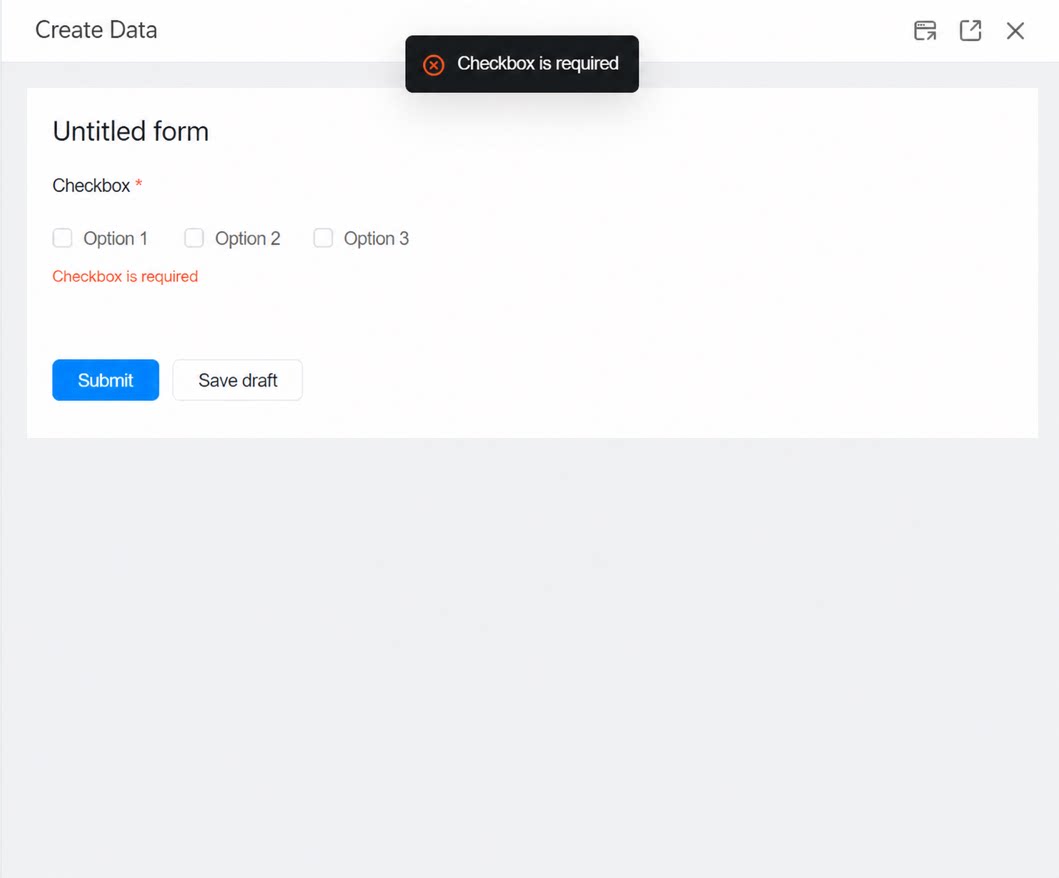
Task: Check the Option 1 checkbox
Action: pyautogui.click(x=62, y=238)
